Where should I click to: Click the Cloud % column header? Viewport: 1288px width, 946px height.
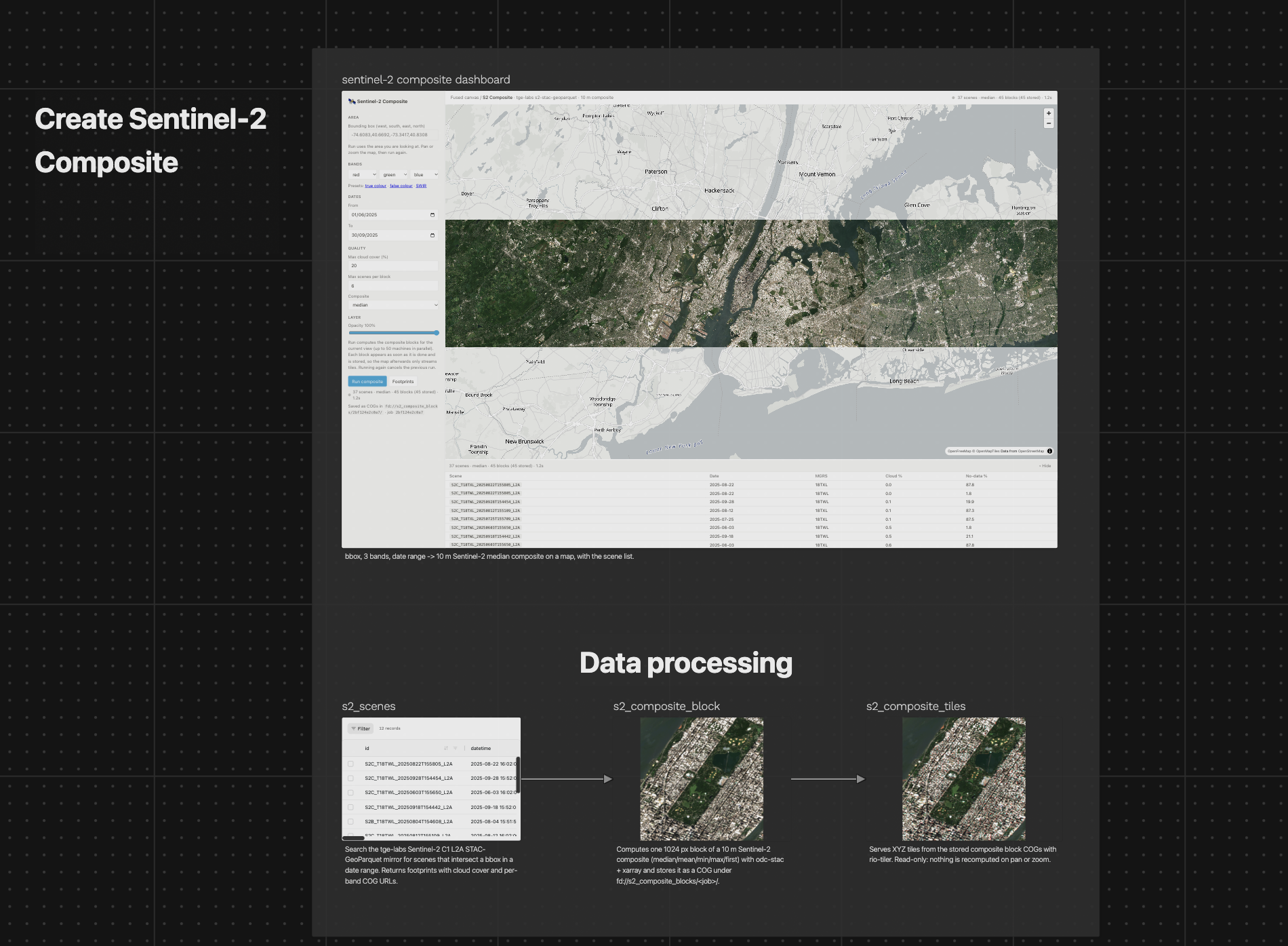[893, 476]
